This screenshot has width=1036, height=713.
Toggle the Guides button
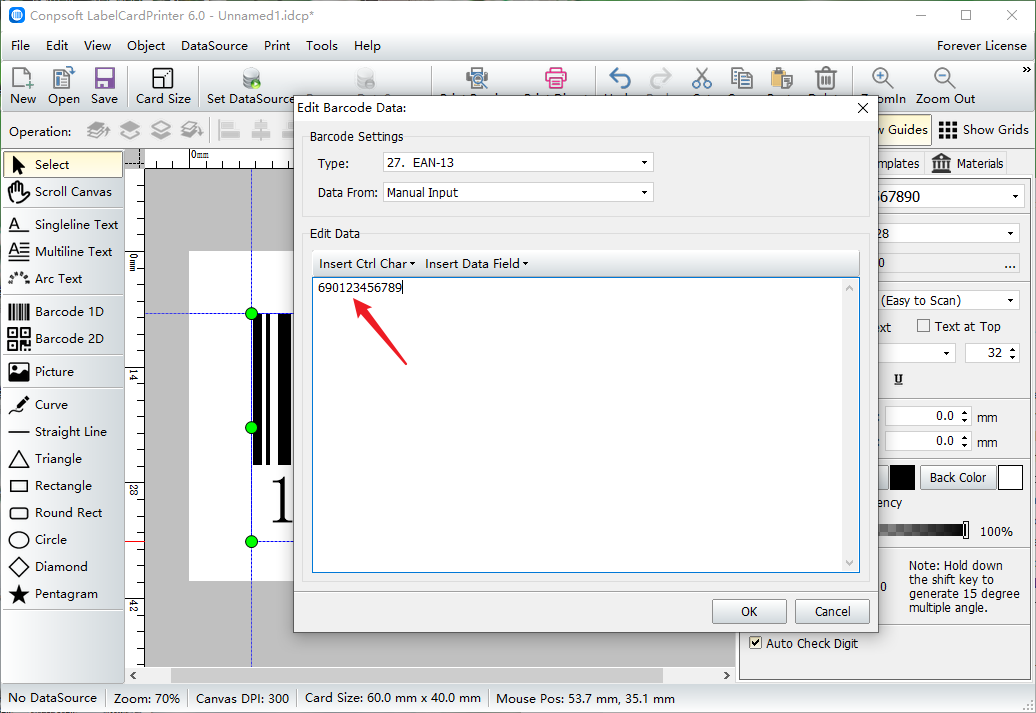coord(903,130)
